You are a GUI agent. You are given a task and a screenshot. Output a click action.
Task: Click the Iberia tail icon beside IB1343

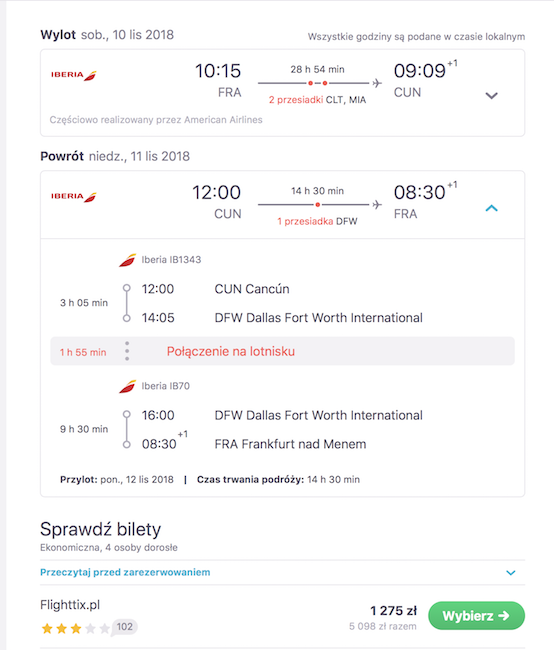pos(127,260)
